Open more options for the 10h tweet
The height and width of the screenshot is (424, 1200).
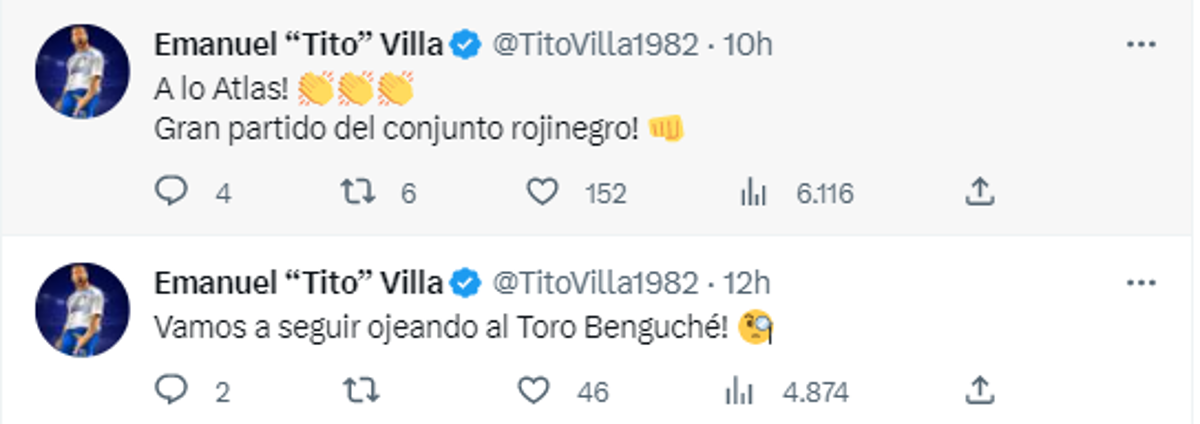1140,45
